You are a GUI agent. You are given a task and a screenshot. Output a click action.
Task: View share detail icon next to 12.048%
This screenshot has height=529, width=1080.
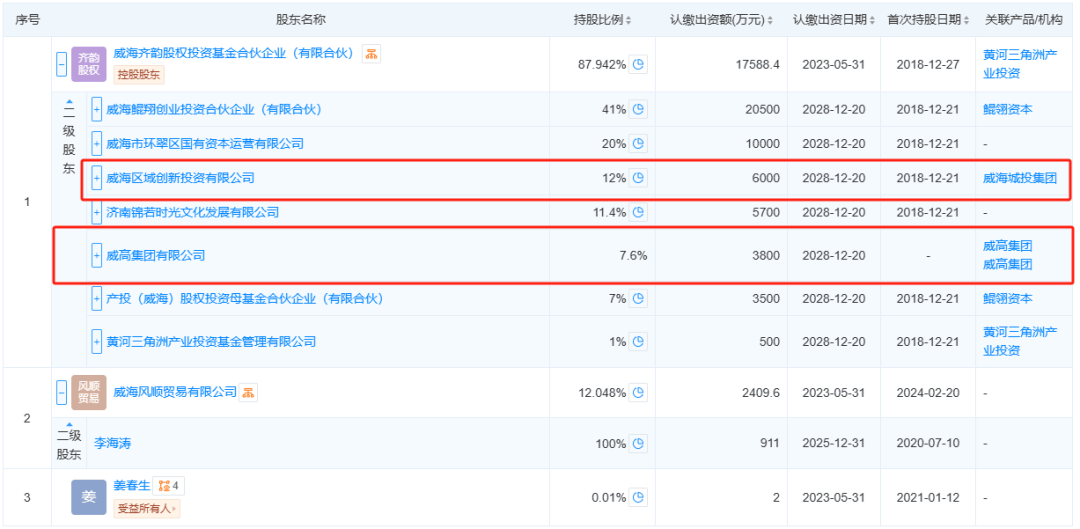click(x=639, y=393)
